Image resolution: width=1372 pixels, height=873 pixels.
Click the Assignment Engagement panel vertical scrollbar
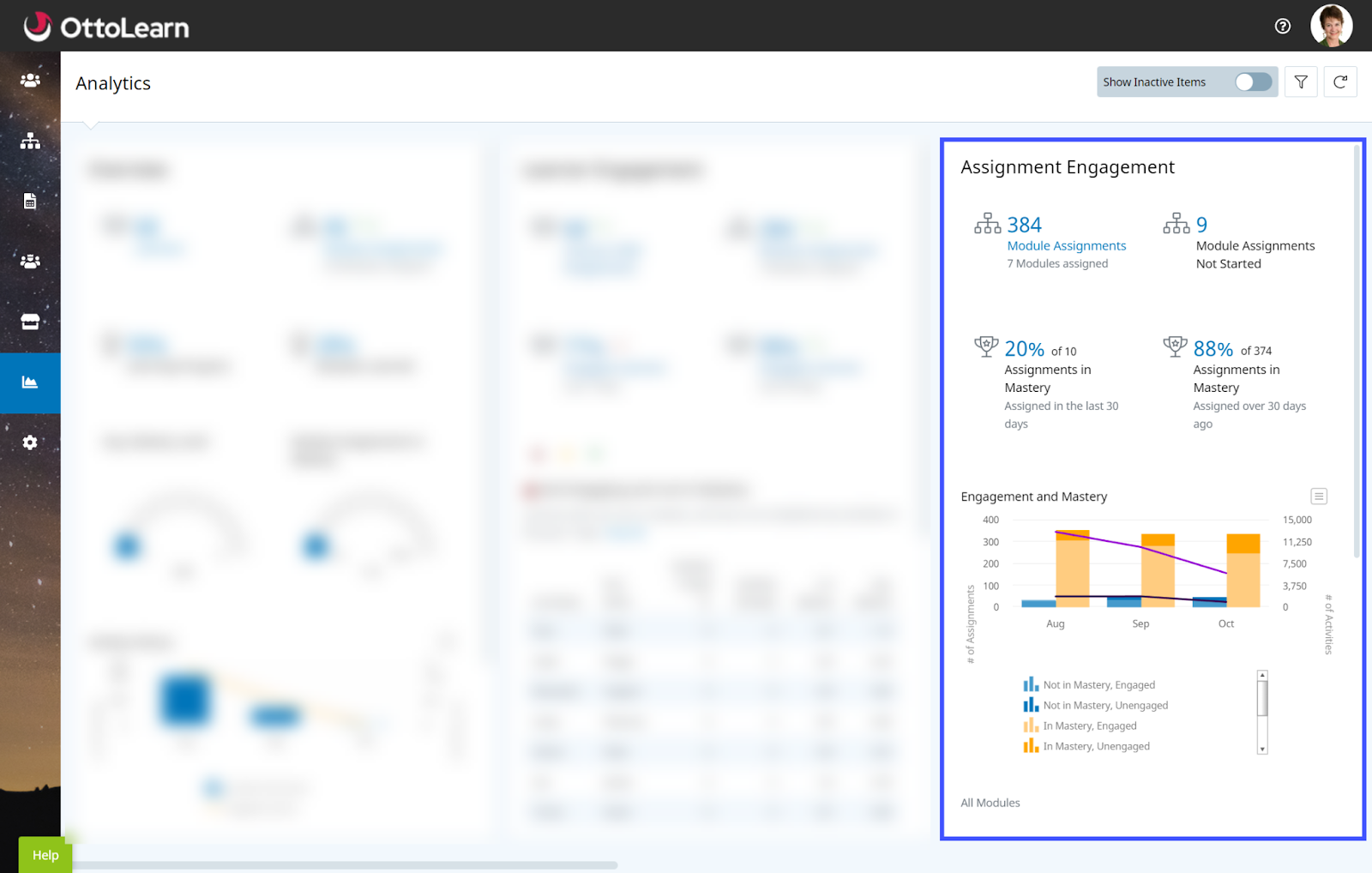coord(1357,352)
